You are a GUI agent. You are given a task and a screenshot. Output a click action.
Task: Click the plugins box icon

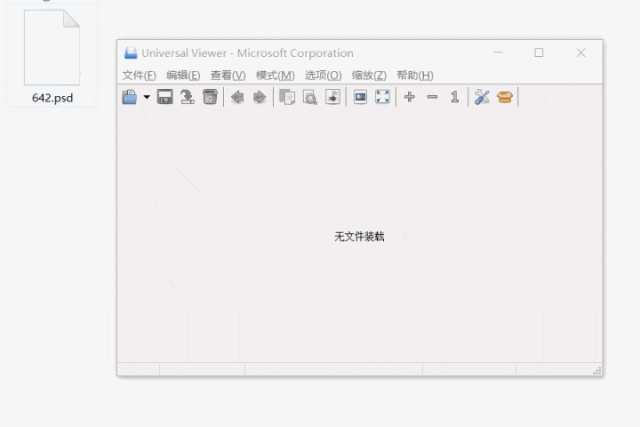pos(505,97)
